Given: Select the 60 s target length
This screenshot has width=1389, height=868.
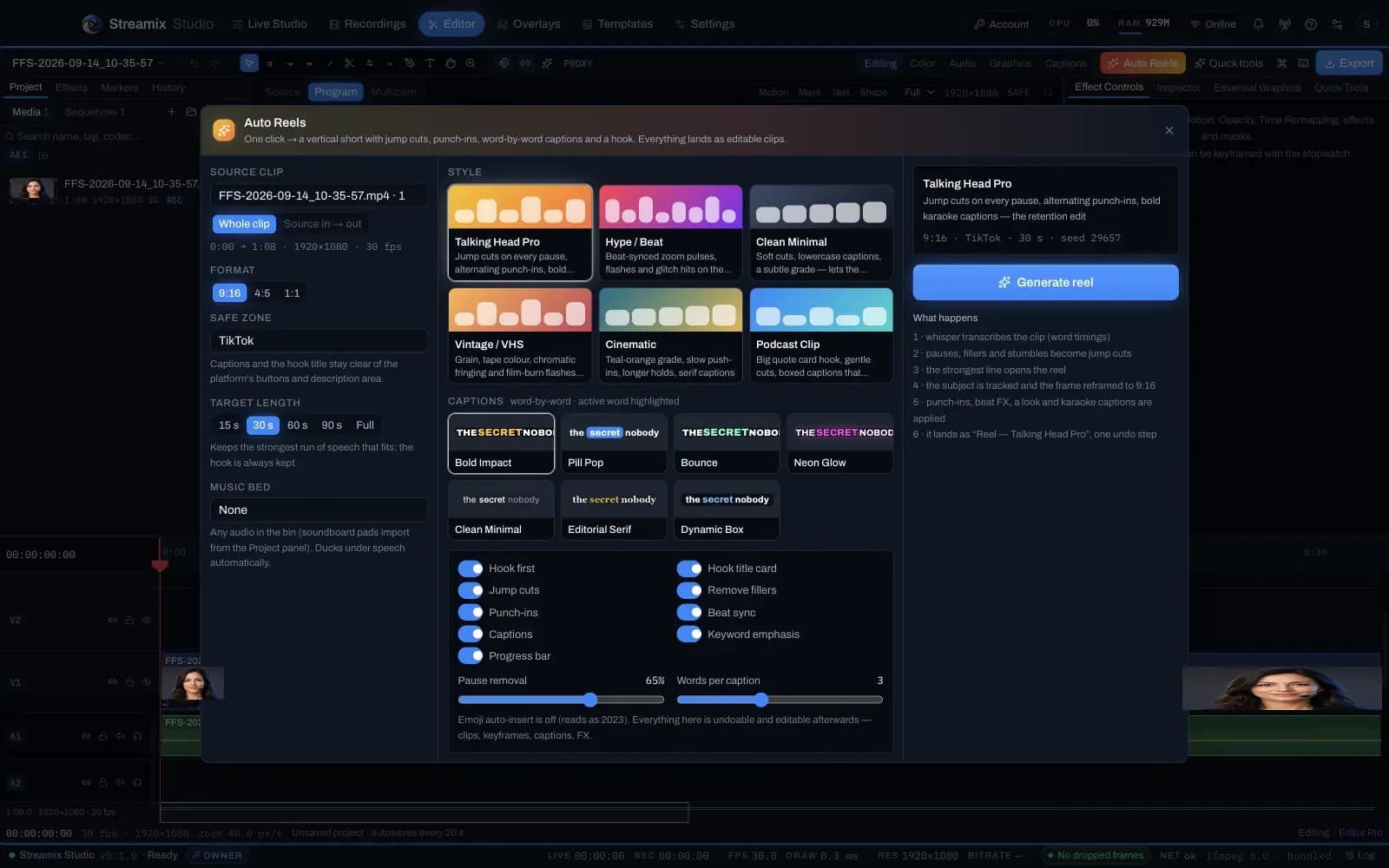Looking at the screenshot, I should (x=297, y=425).
